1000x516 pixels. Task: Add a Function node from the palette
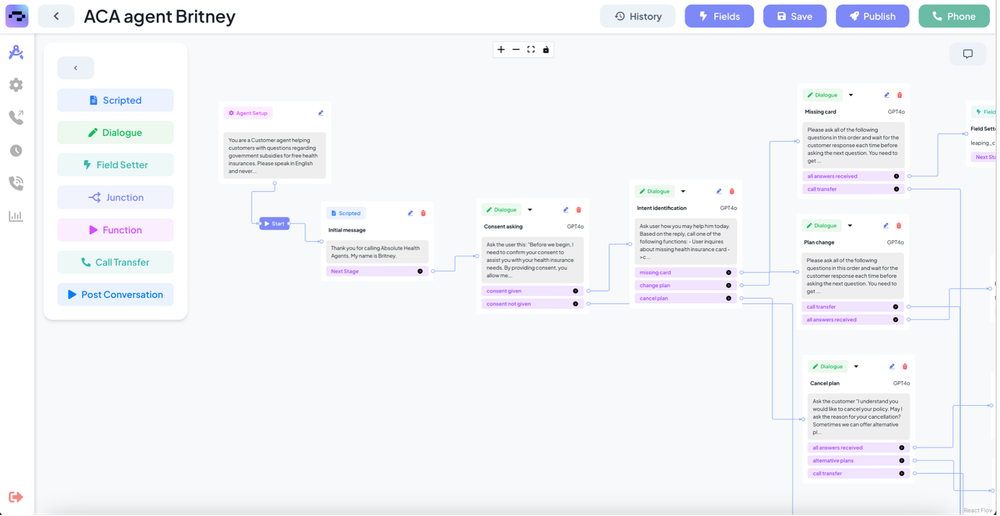pyautogui.click(x=115, y=230)
